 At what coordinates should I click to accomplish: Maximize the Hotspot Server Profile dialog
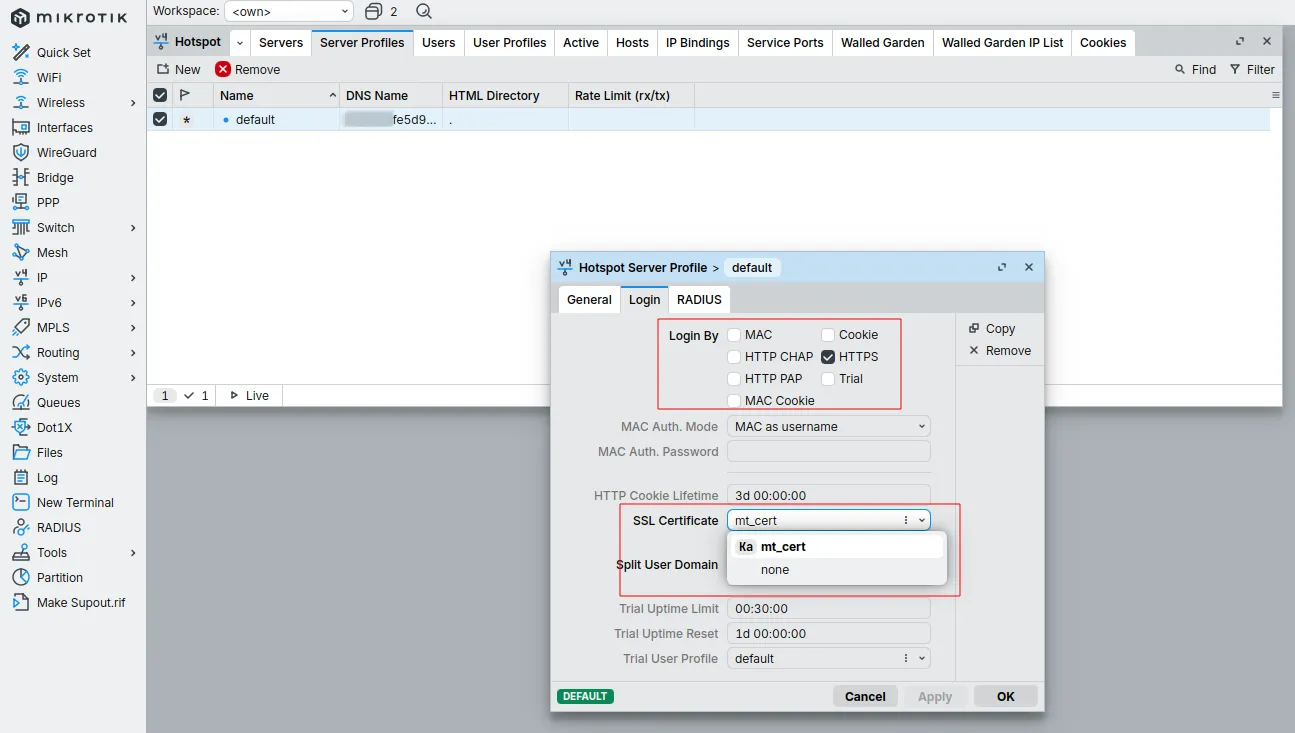pos(1002,267)
